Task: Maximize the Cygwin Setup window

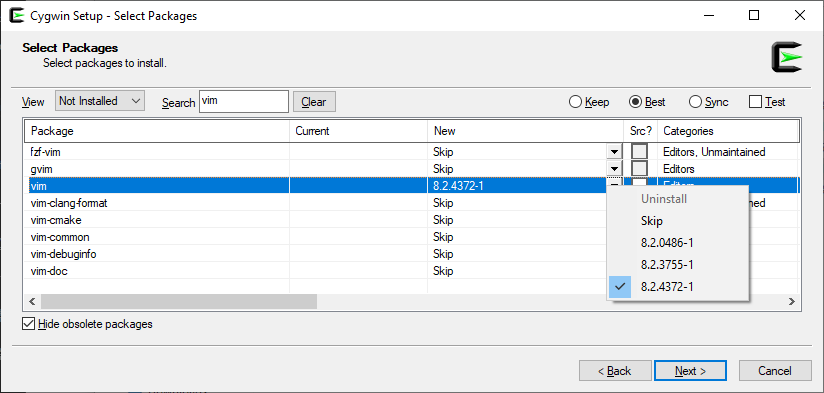Action: click(x=754, y=16)
